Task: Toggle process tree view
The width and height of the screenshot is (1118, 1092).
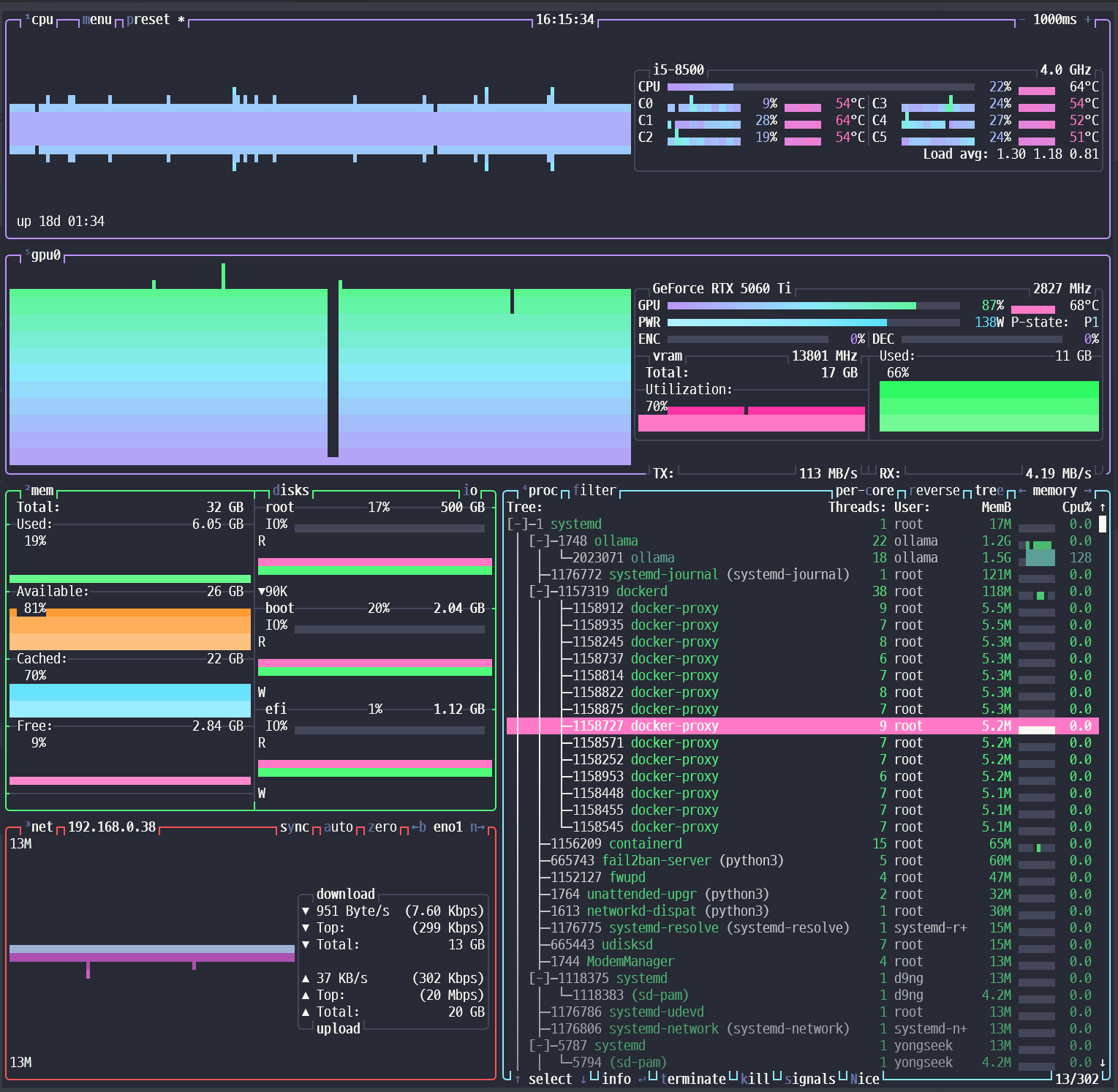Action: (x=989, y=490)
